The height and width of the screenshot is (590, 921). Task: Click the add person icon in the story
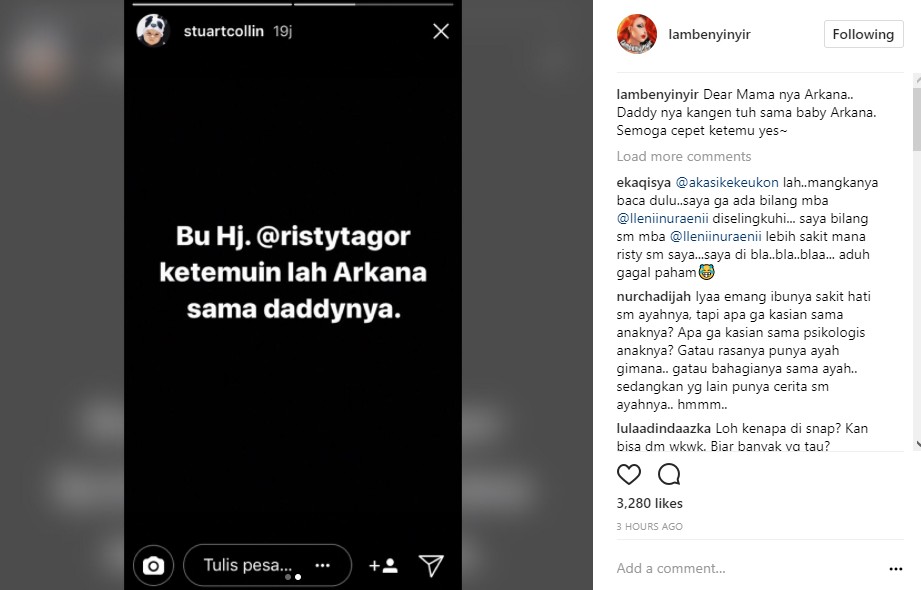384,566
